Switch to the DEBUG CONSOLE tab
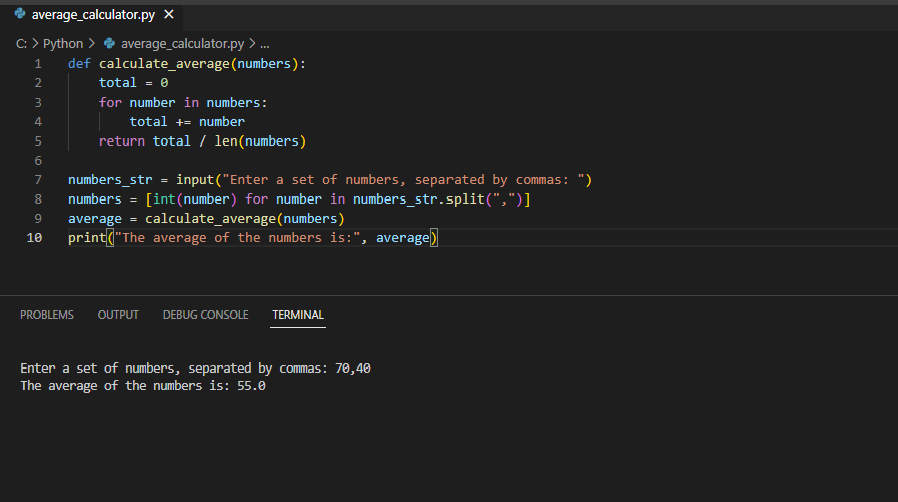 click(206, 315)
